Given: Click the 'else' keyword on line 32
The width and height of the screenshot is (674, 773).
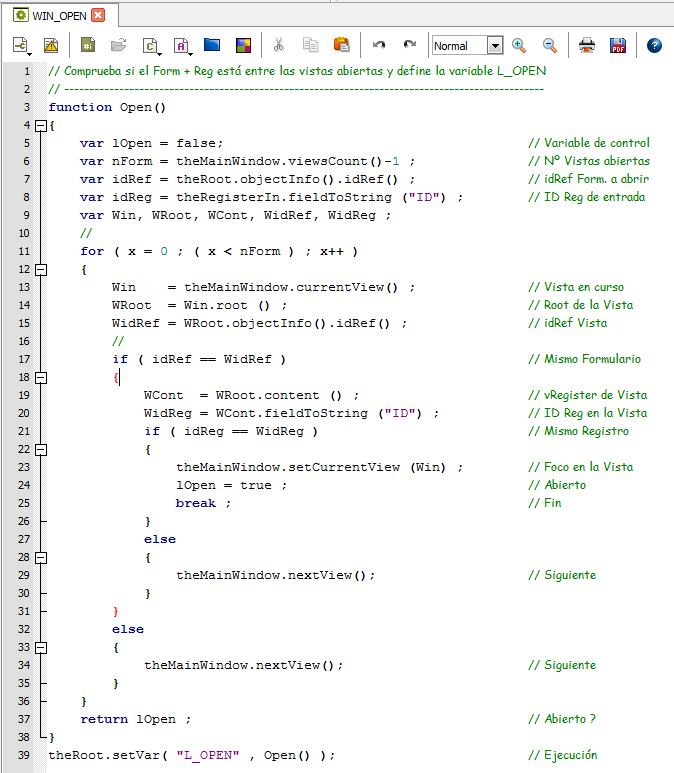Looking at the screenshot, I should 128,630.
